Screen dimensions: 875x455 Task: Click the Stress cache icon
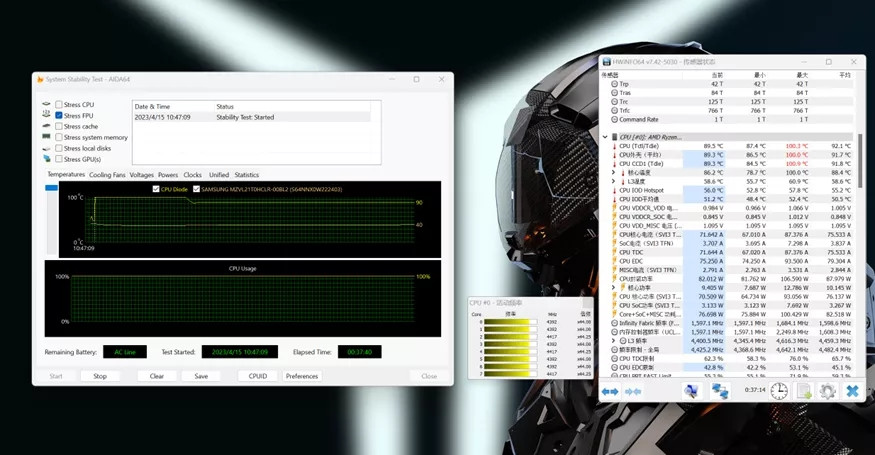tap(46, 126)
